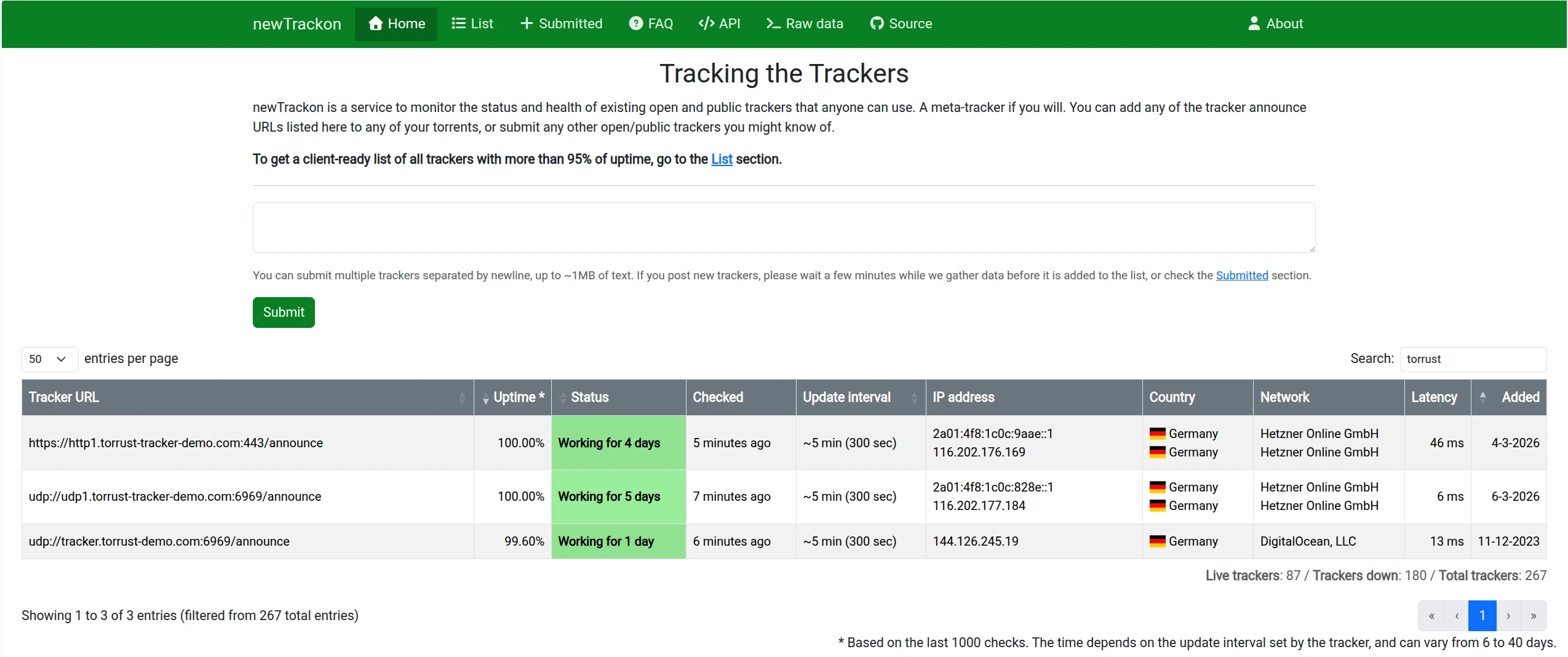Click the plus icon next to Submitted
This screenshot has height=657, width=1568.
526,23
